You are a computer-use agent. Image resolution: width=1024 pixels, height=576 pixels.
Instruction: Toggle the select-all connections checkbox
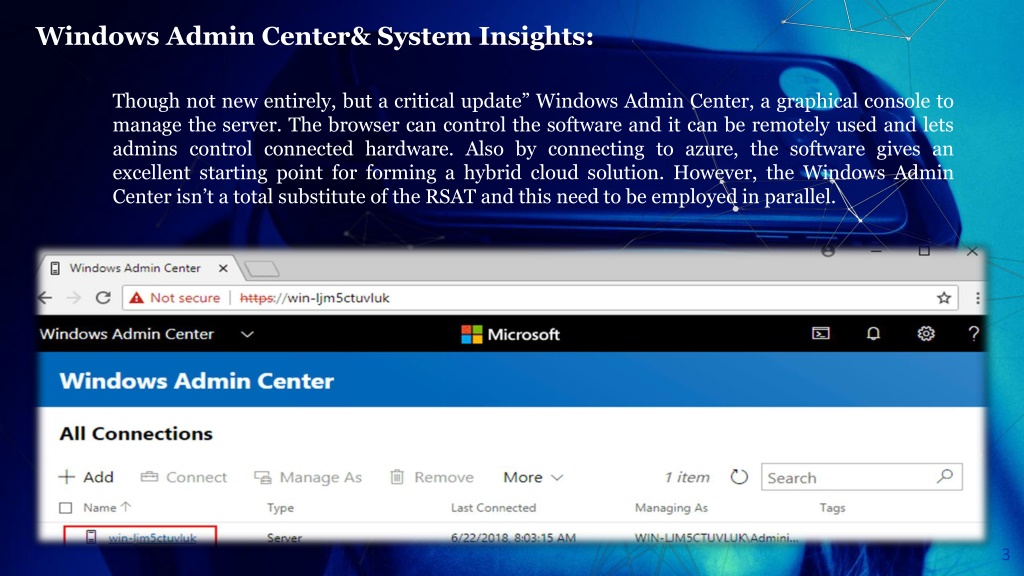[65, 507]
